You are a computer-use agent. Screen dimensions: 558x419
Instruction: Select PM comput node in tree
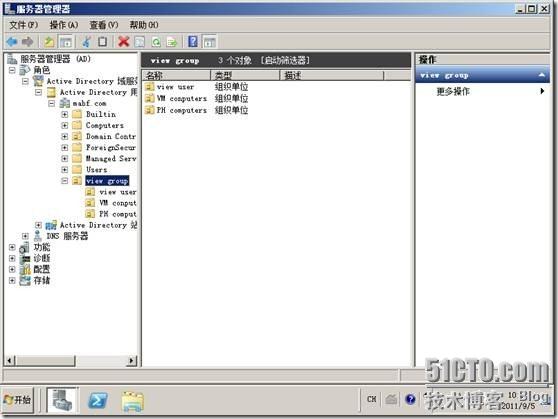tap(117, 214)
